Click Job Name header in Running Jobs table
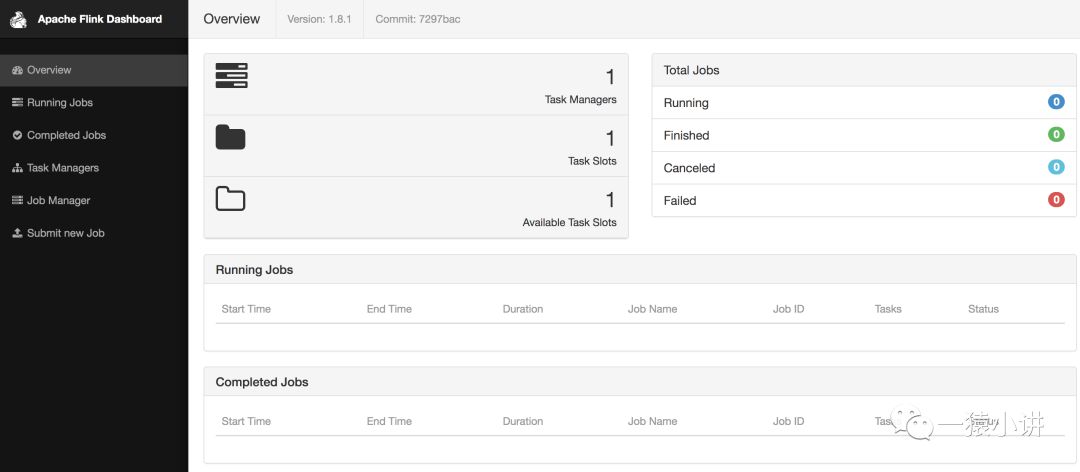This screenshot has height=472, width=1080. pos(652,309)
